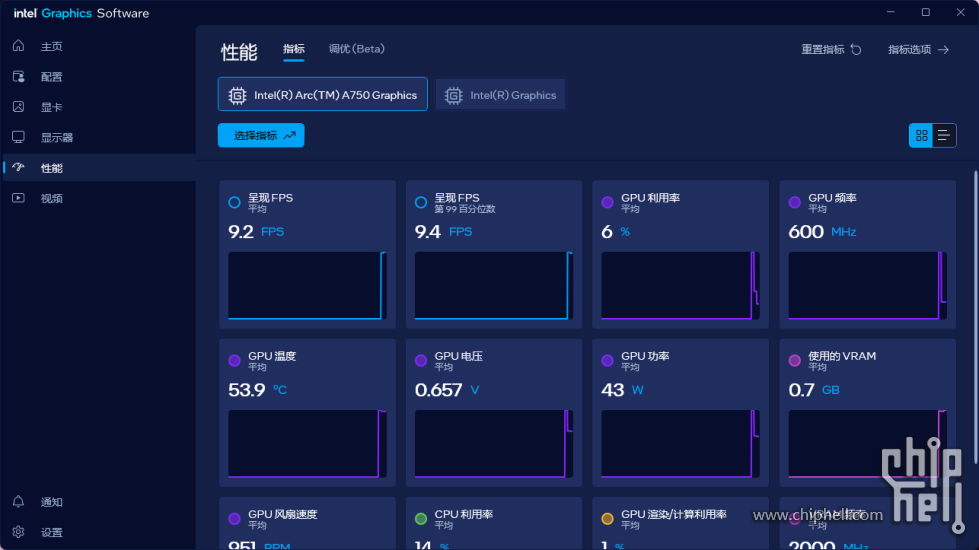
Task: Click the purple marker of GPU 功率
Action: pos(607,360)
